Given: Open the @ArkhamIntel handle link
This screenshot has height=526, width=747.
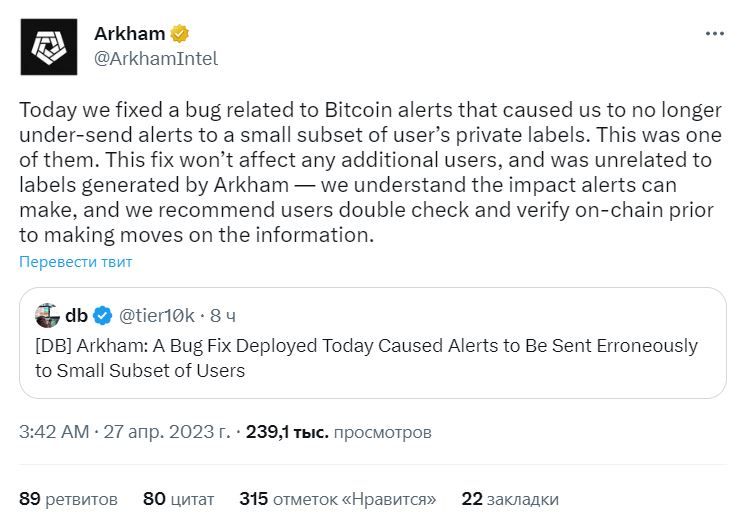Looking at the screenshot, I should (156, 59).
